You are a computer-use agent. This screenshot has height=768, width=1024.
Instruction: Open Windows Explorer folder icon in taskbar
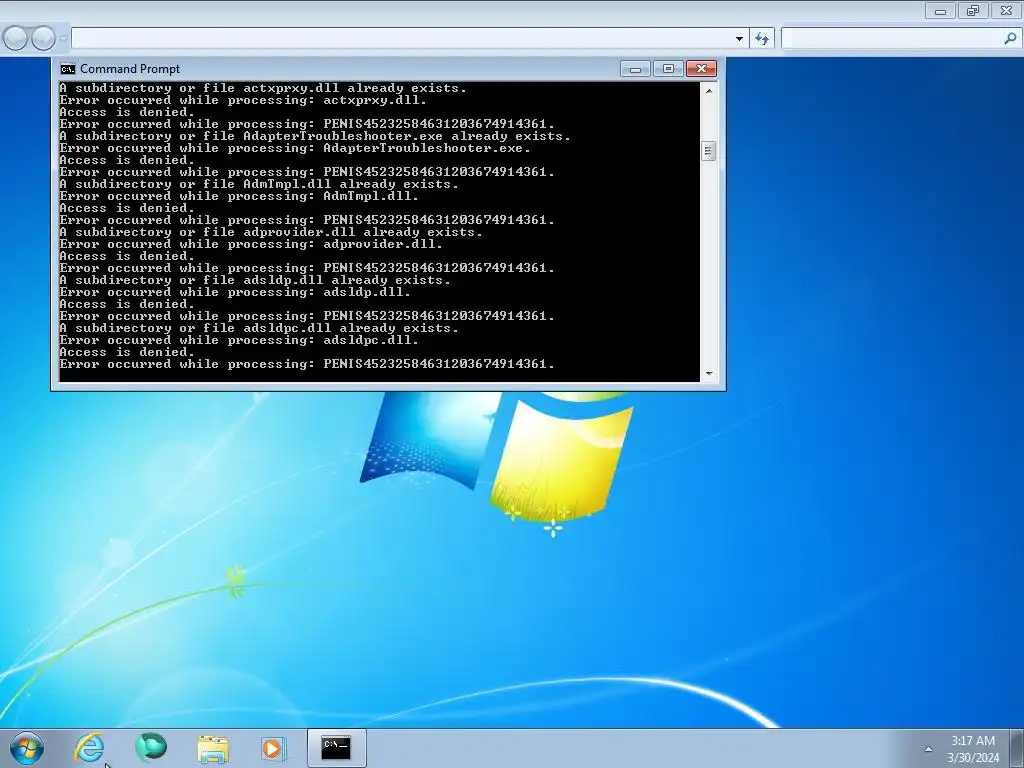[213, 748]
